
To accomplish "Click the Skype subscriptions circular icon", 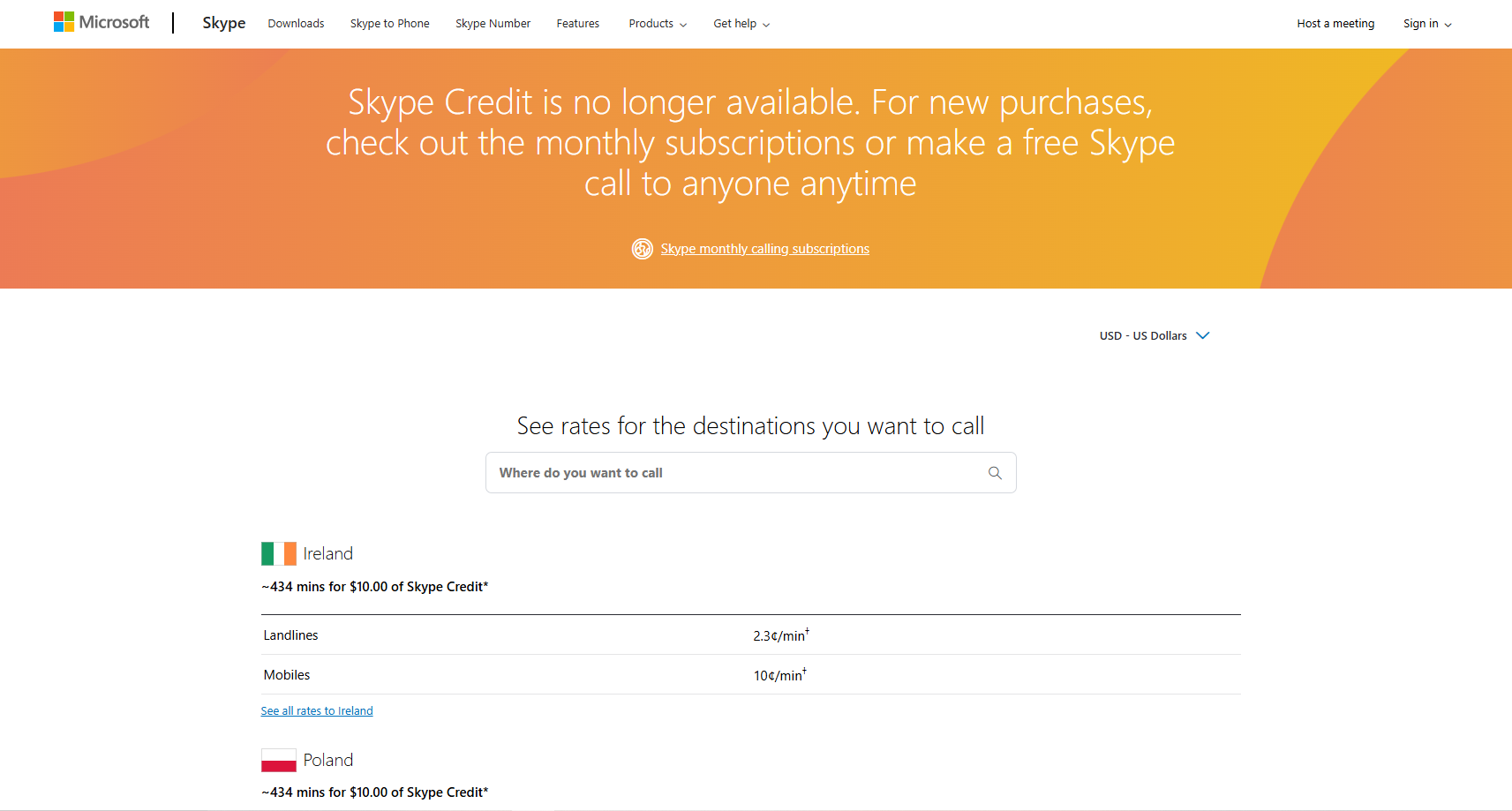I will pyautogui.click(x=643, y=249).
